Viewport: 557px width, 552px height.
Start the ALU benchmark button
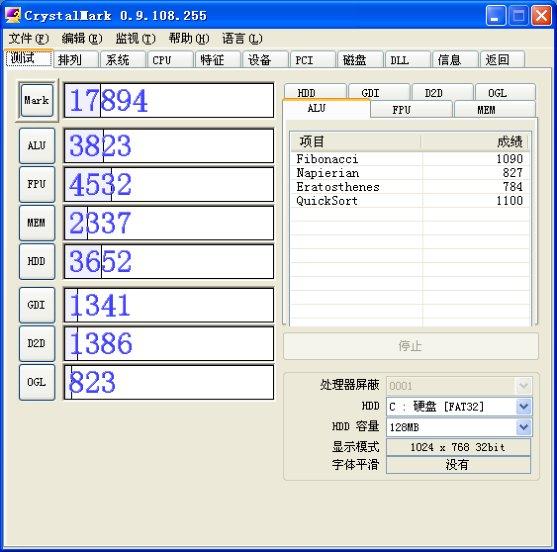tap(37, 146)
